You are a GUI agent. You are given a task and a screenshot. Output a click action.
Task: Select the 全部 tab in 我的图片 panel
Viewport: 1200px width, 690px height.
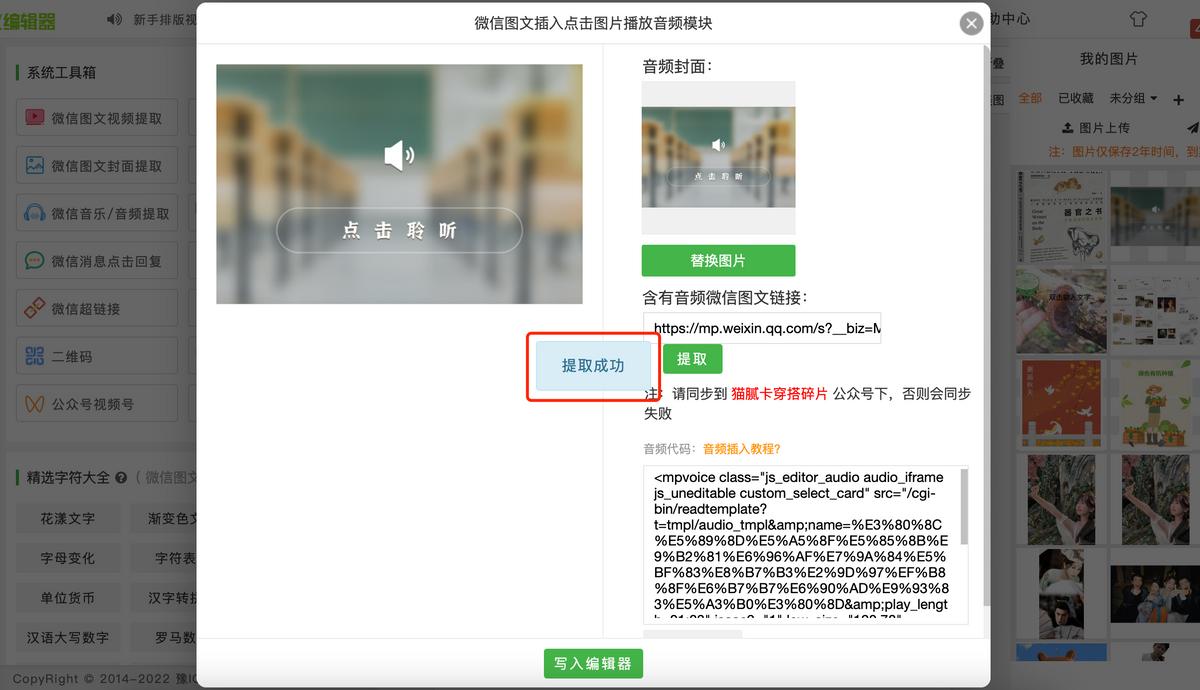[x=1029, y=98]
